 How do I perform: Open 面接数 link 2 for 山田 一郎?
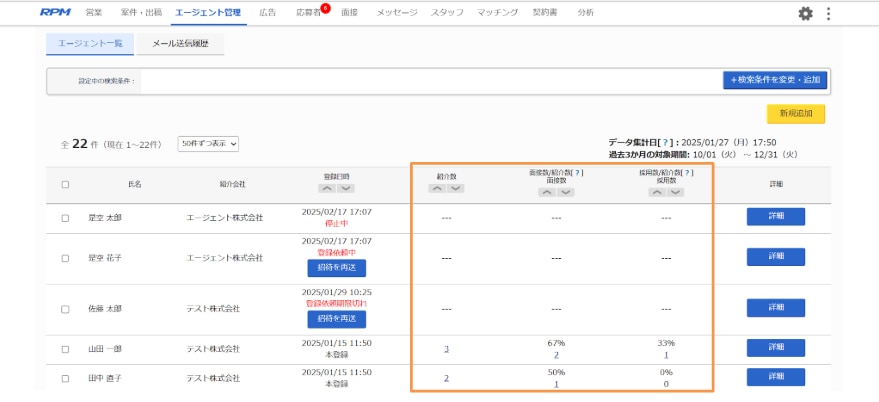[x=556, y=355]
